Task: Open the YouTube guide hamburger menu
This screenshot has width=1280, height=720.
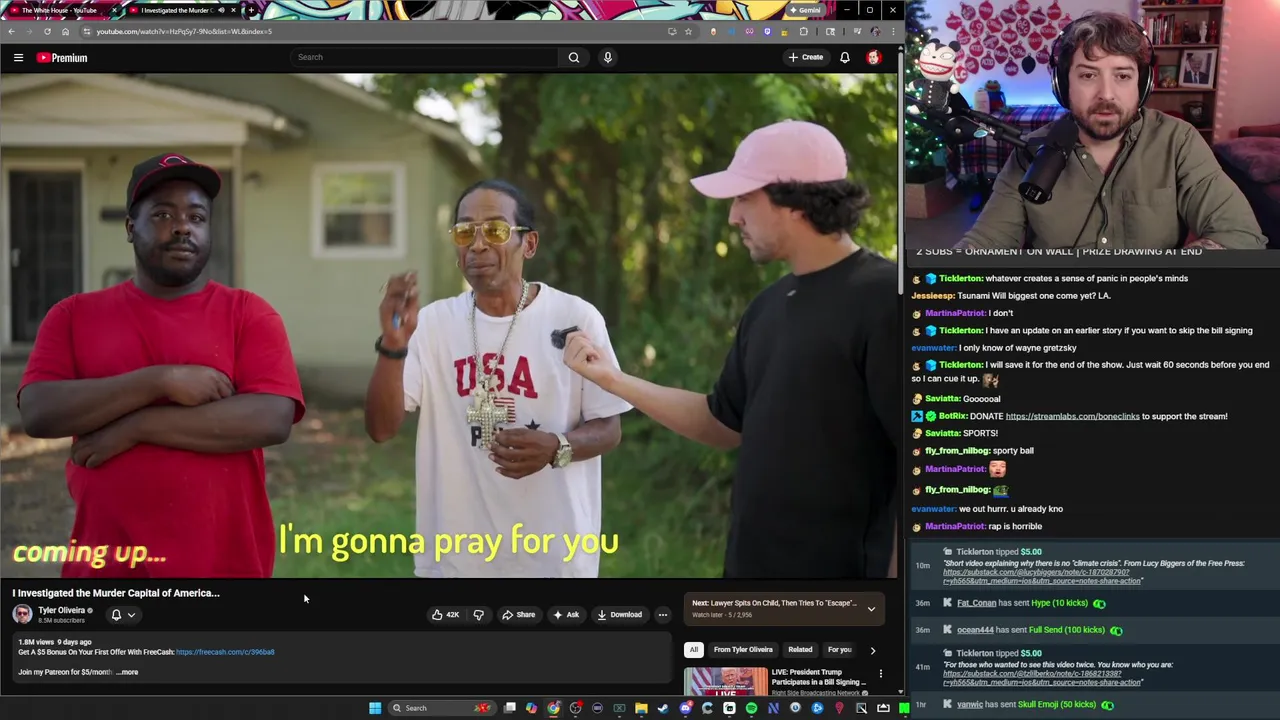Action: [18, 58]
